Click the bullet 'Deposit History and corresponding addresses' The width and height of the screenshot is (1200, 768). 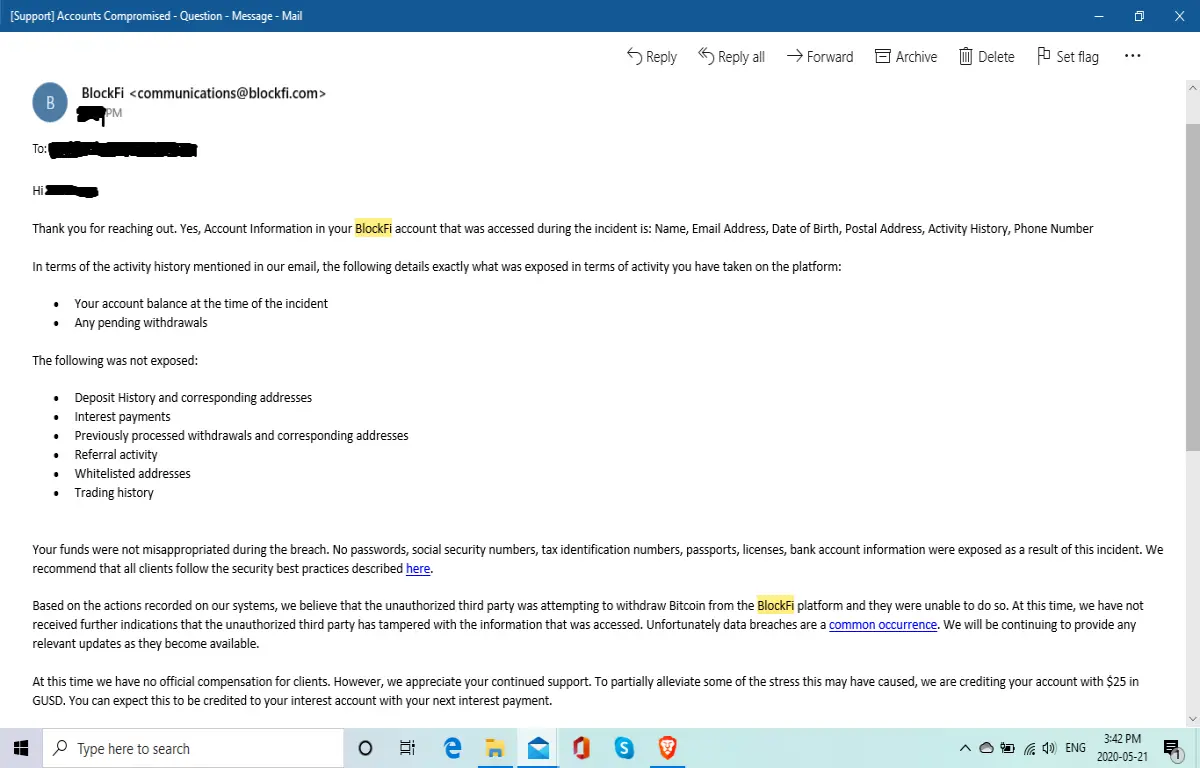click(x=193, y=397)
